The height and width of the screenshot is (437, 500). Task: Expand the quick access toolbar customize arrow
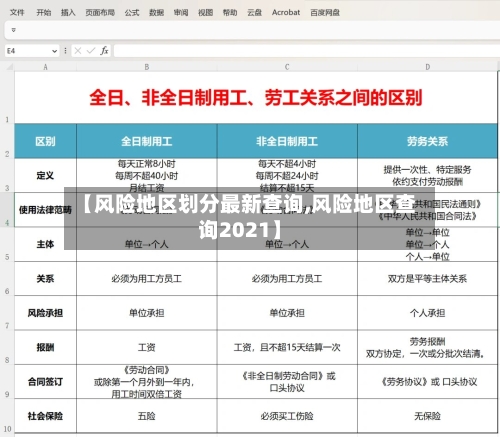click(14, 30)
